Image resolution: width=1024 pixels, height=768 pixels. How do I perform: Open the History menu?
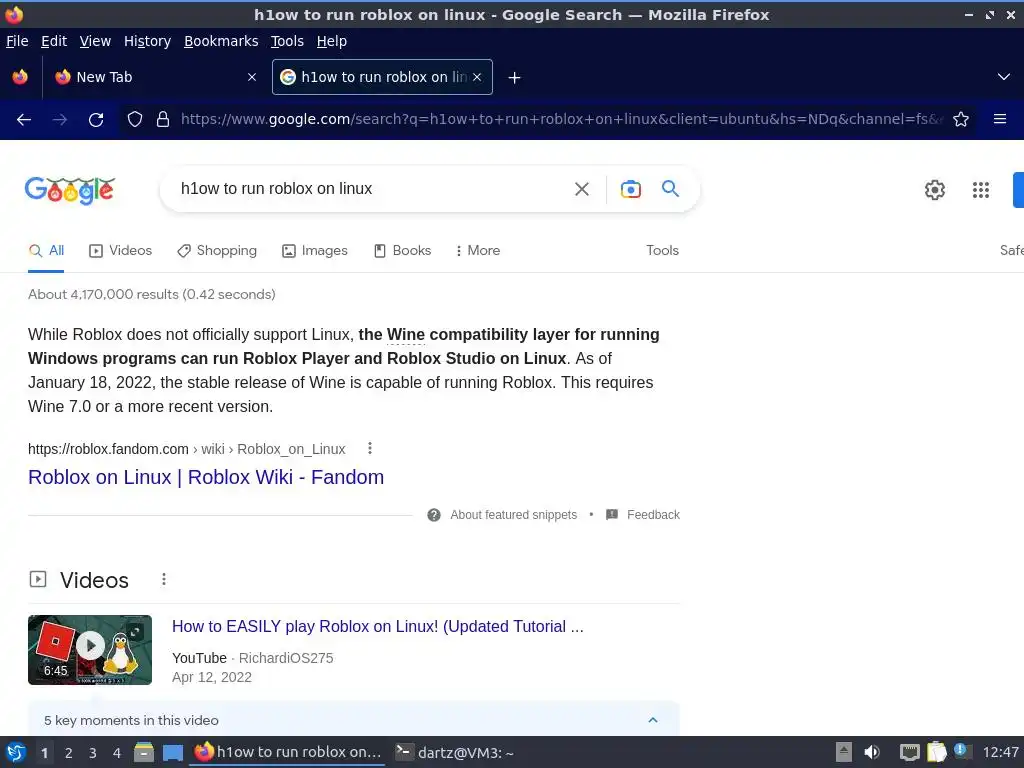pos(148,41)
